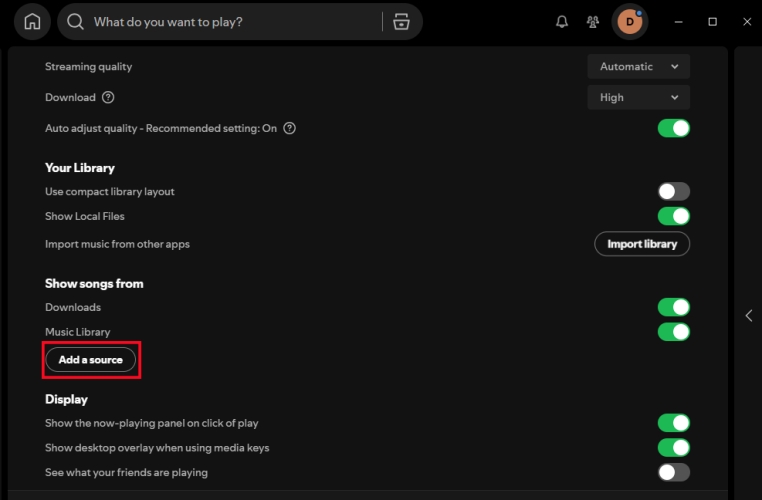This screenshot has width=762, height=500.
Task: Open the profile avatar menu
Action: (x=630, y=21)
